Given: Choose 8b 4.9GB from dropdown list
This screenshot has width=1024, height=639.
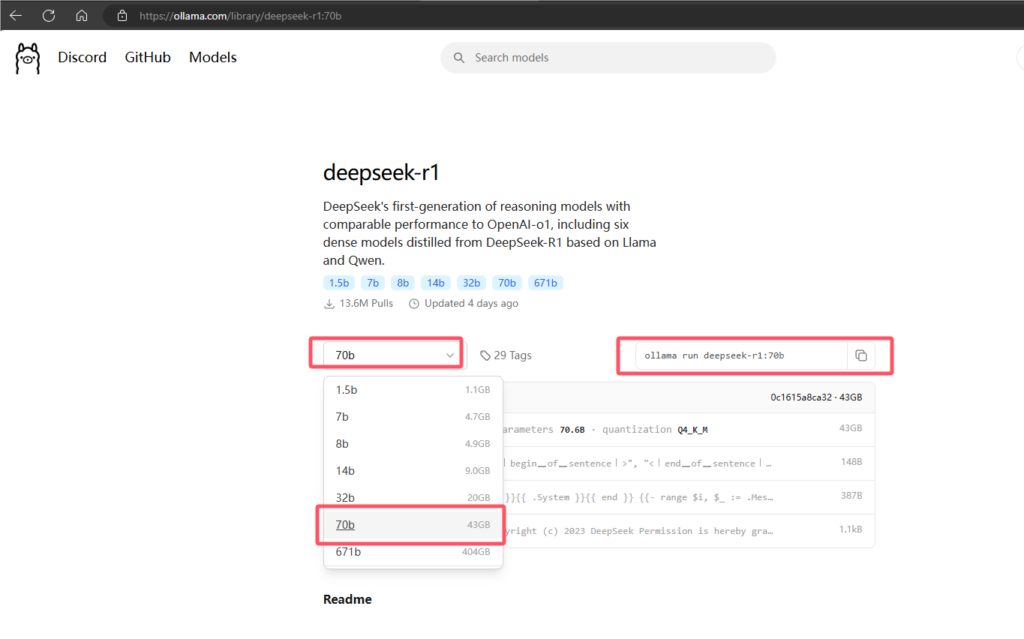Looking at the screenshot, I should click(413, 444).
